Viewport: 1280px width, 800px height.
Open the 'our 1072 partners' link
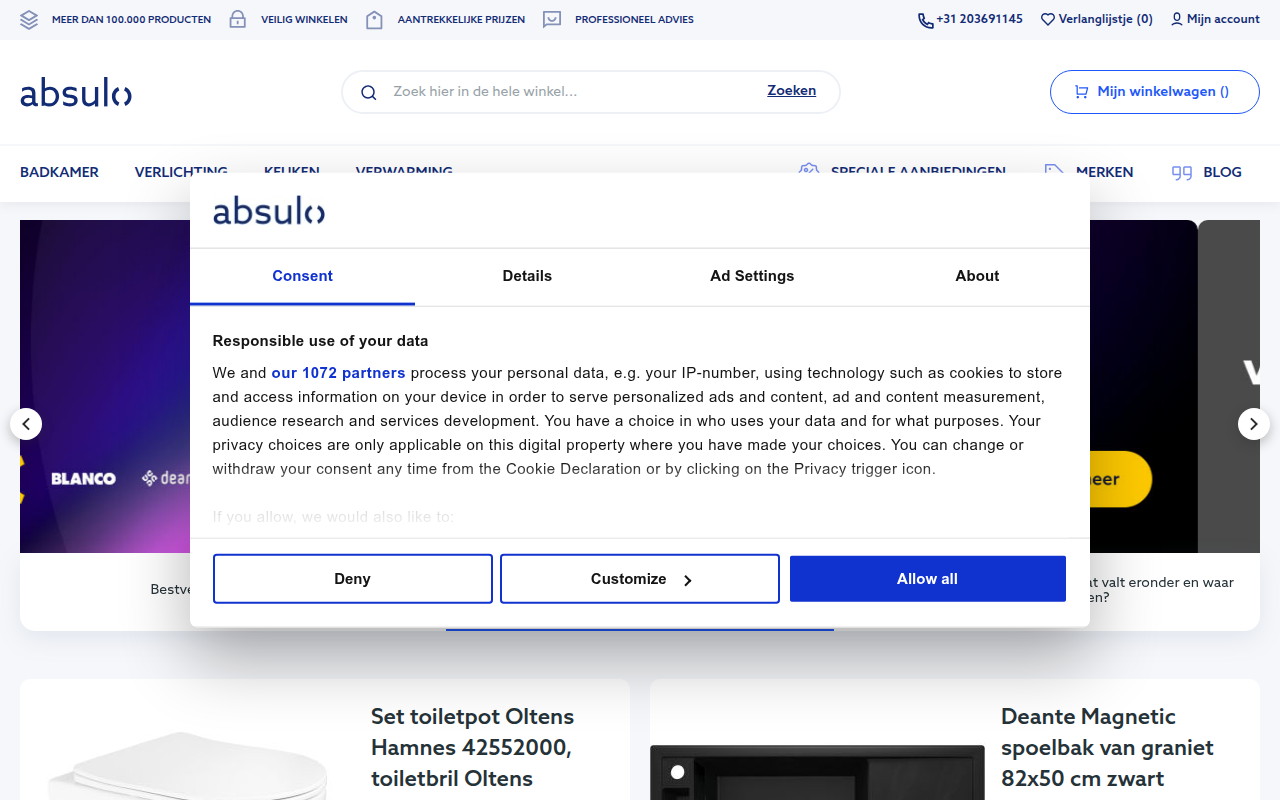tap(338, 373)
